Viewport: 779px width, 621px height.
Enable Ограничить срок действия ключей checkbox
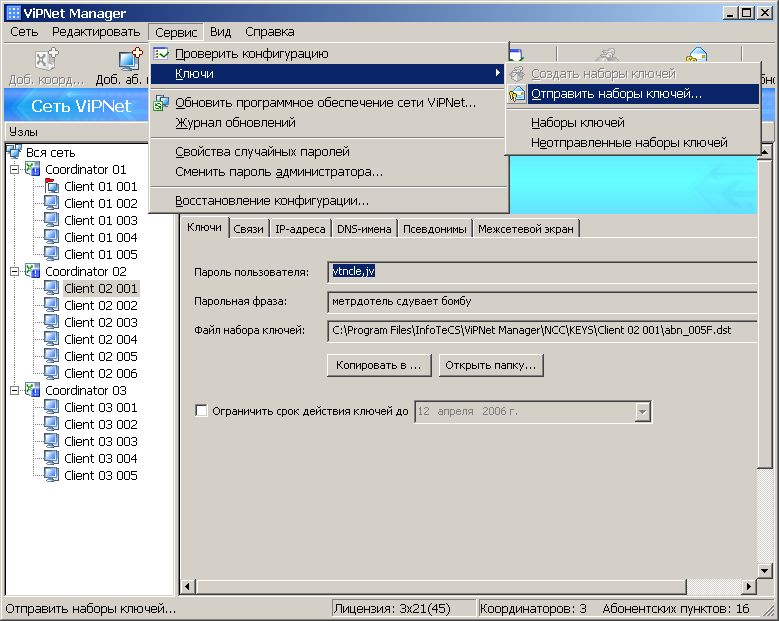[201, 411]
